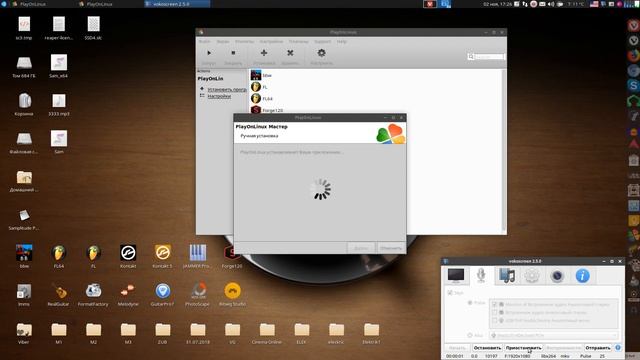Click the install a program sidebar link
The height and width of the screenshot is (360, 640).
[x=227, y=89]
